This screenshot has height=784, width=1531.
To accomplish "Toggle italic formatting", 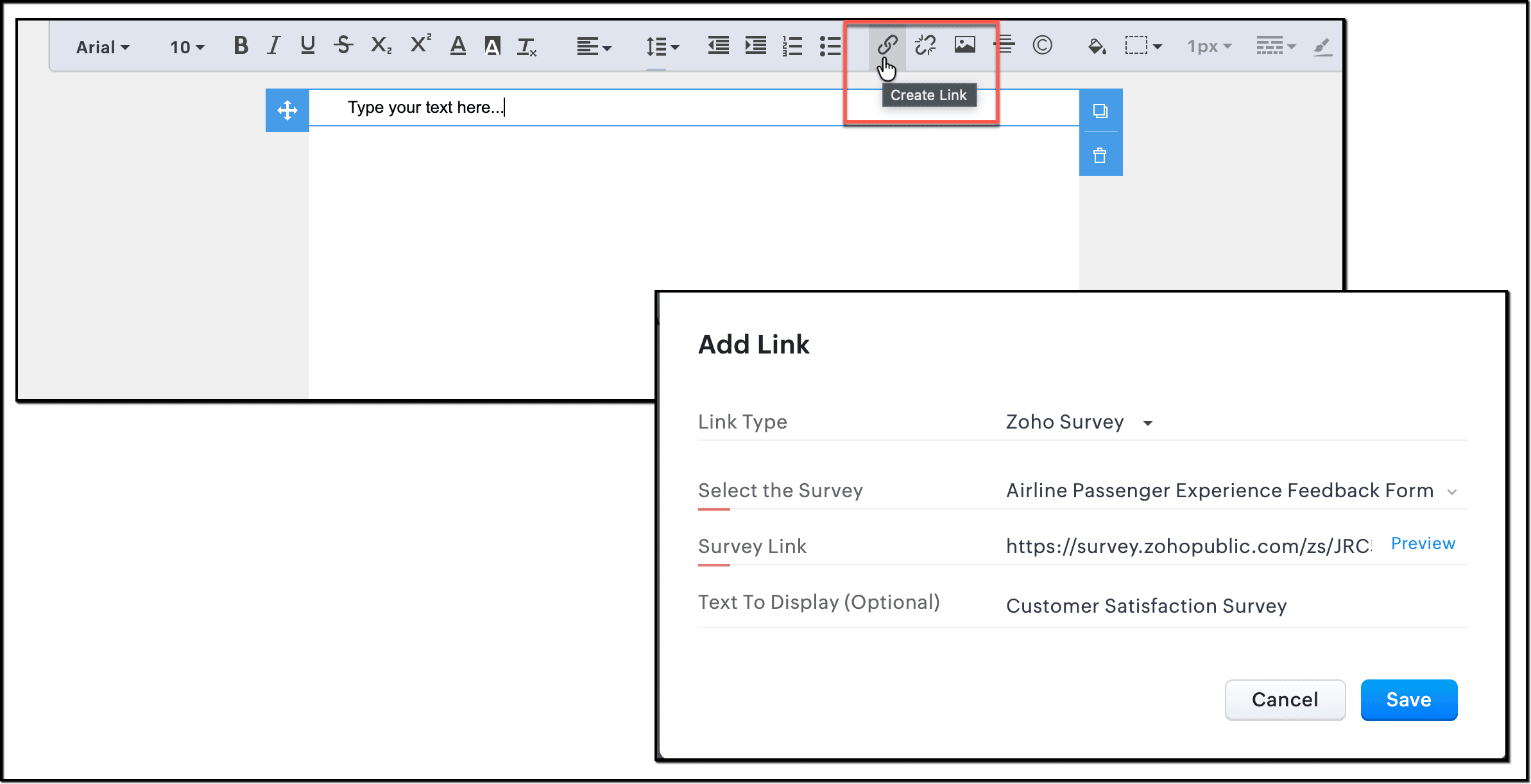I will pyautogui.click(x=274, y=46).
